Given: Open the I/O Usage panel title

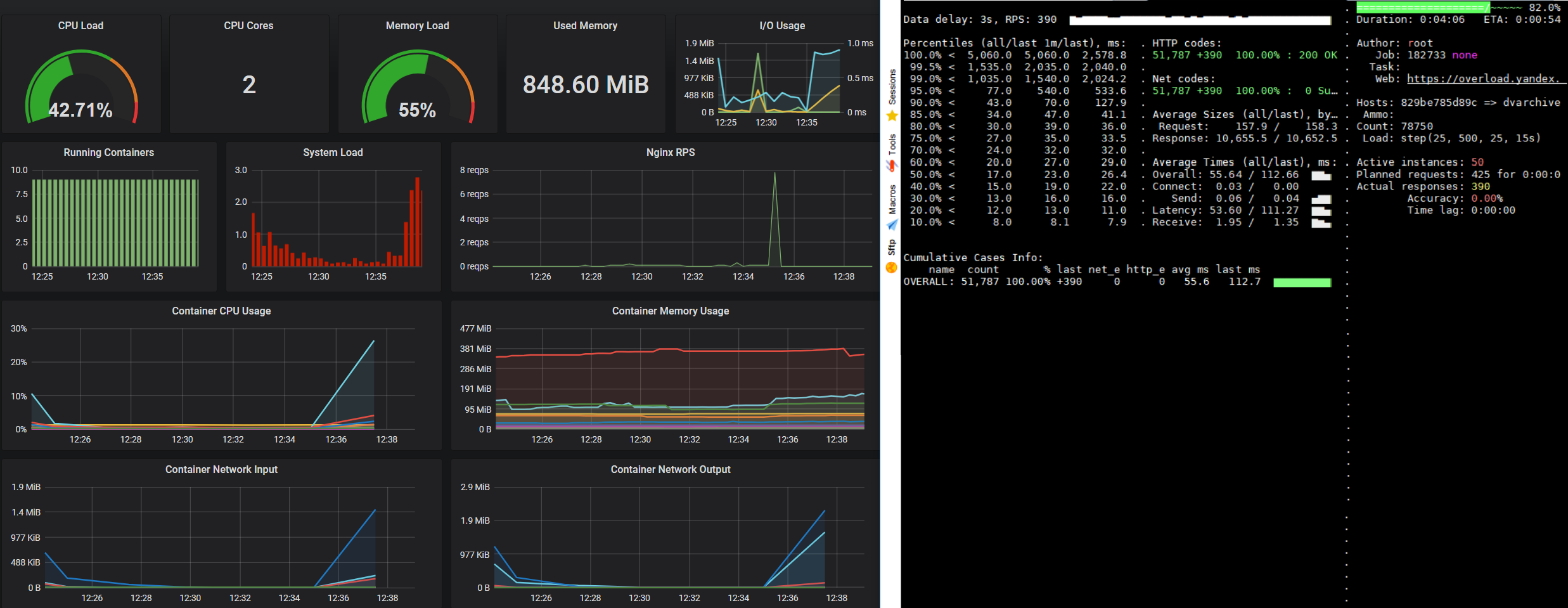Looking at the screenshot, I should pos(782,25).
